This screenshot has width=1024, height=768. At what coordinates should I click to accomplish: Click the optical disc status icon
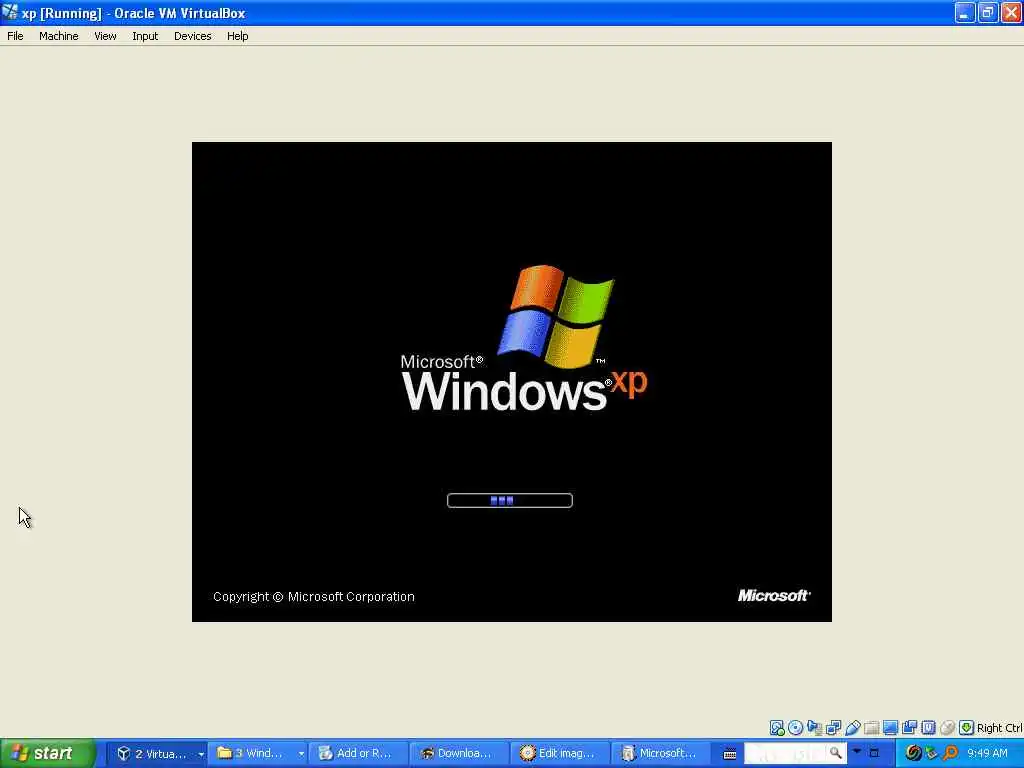coord(795,728)
